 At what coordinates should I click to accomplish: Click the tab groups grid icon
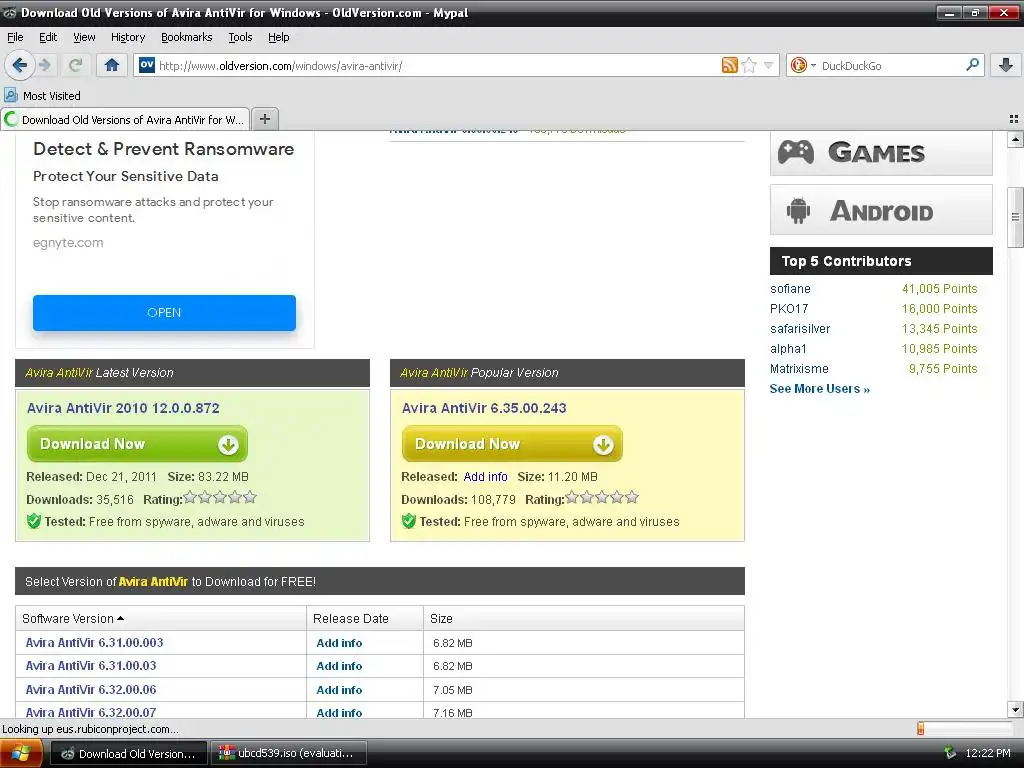pyautogui.click(x=1014, y=119)
